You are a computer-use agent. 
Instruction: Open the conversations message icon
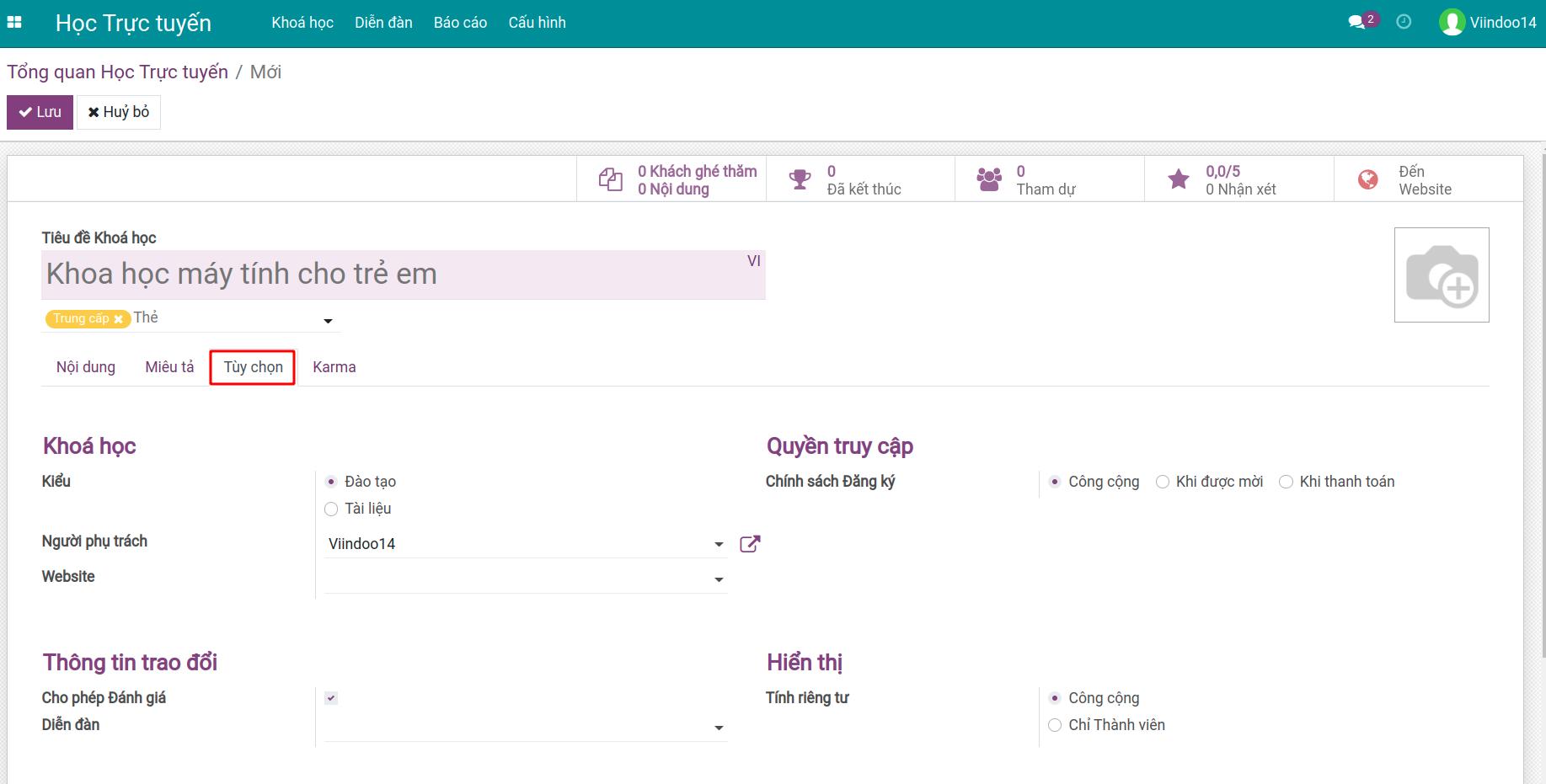pyautogui.click(x=1356, y=23)
